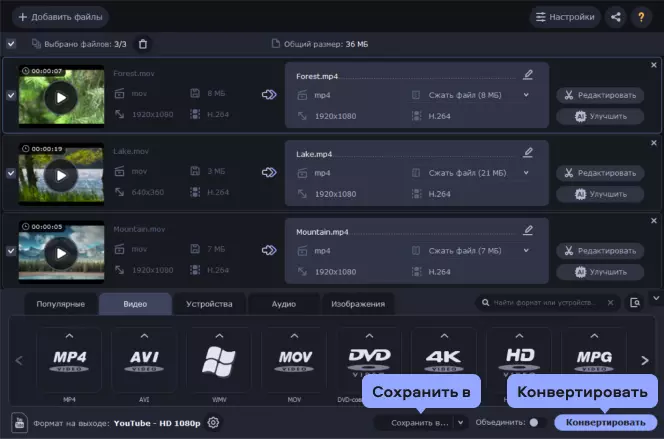Click the YouTube output format icon
664x439 pixels.
19,422
